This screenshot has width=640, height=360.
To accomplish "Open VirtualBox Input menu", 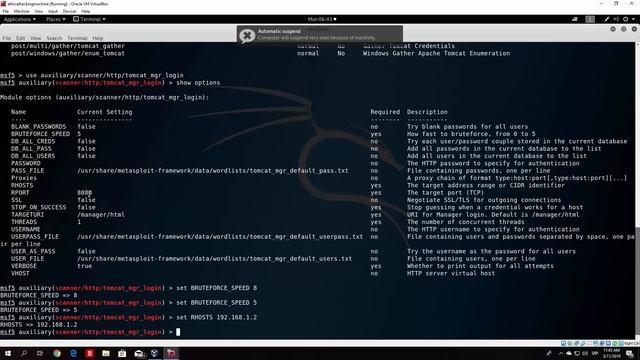I will [53, 11].
